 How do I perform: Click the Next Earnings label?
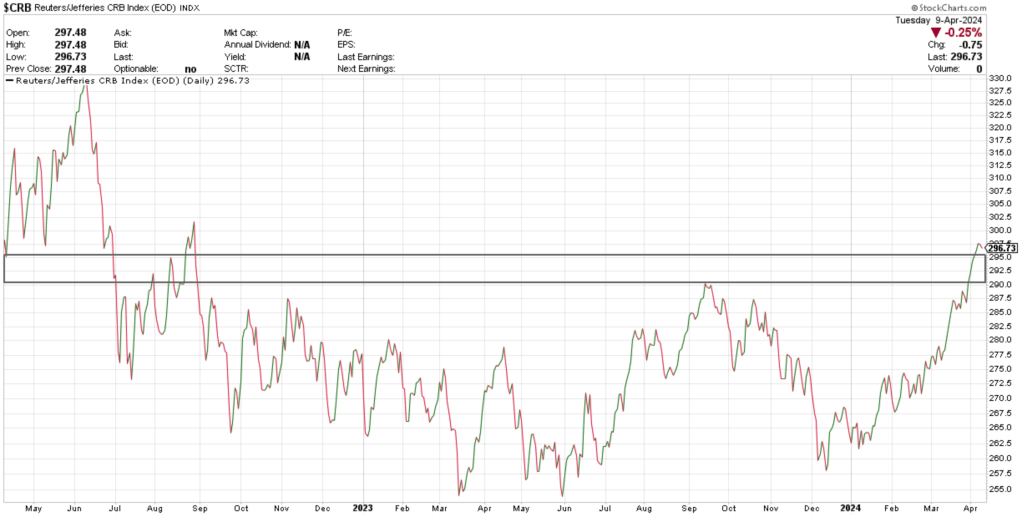pos(366,68)
